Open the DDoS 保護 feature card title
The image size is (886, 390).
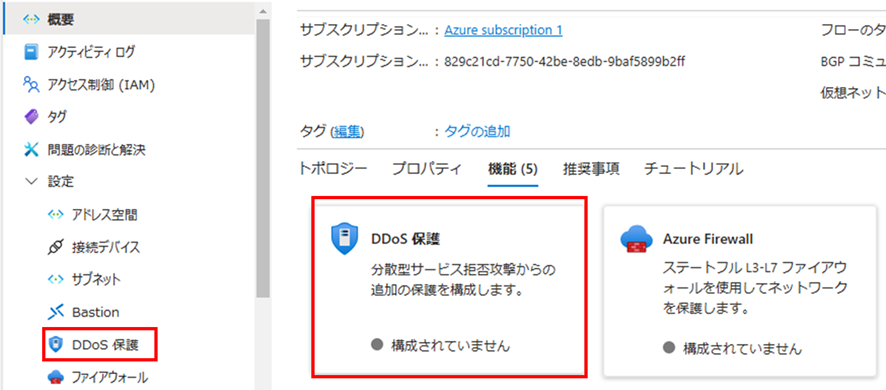[x=405, y=239]
